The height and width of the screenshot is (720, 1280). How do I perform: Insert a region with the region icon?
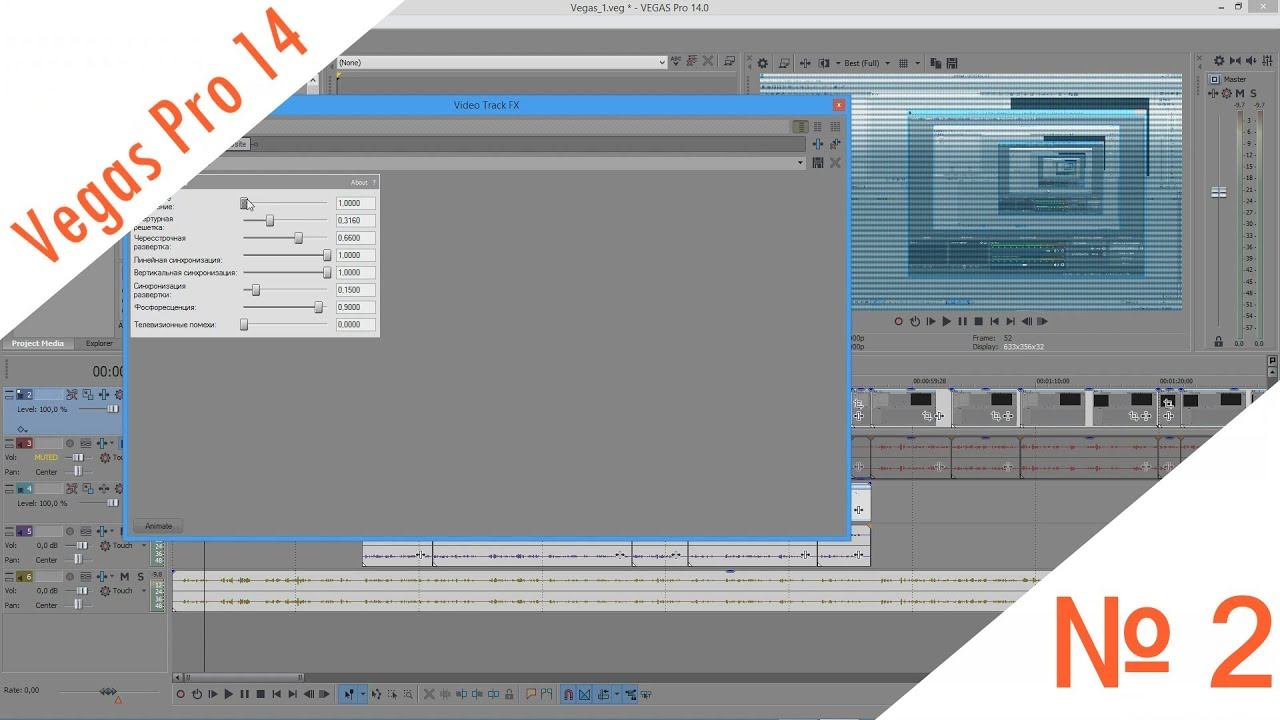coord(547,694)
